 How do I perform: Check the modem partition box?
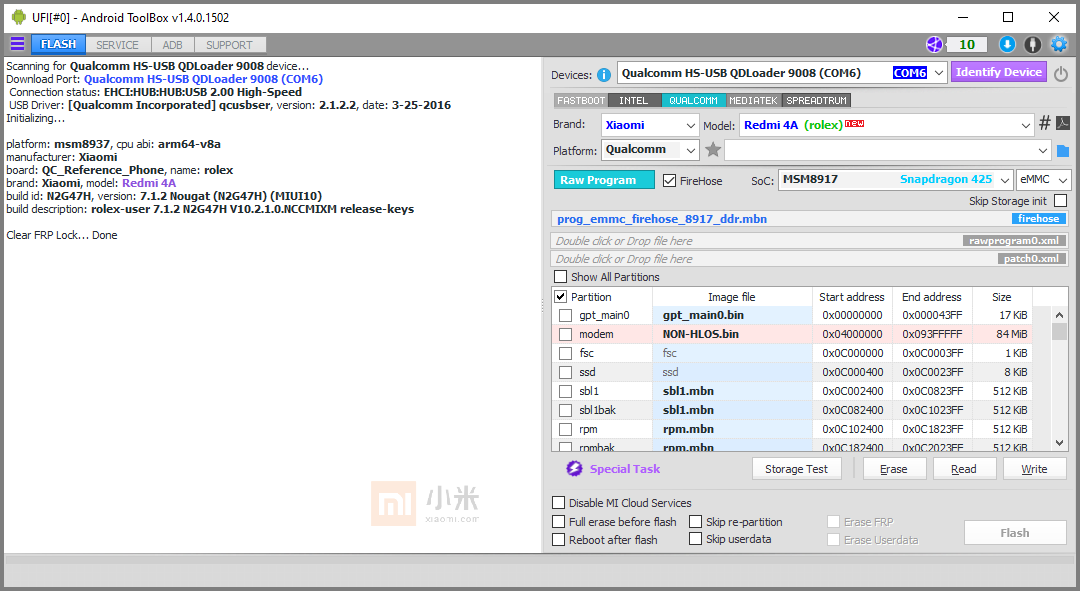pyautogui.click(x=565, y=334)
